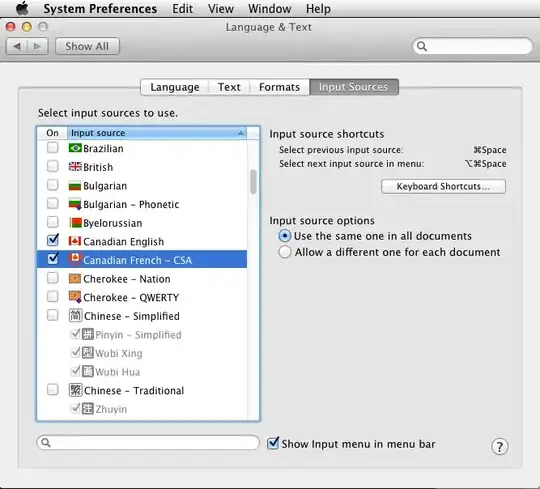Open the Help menu
This screenshot has width=540, height=489.
318,9
